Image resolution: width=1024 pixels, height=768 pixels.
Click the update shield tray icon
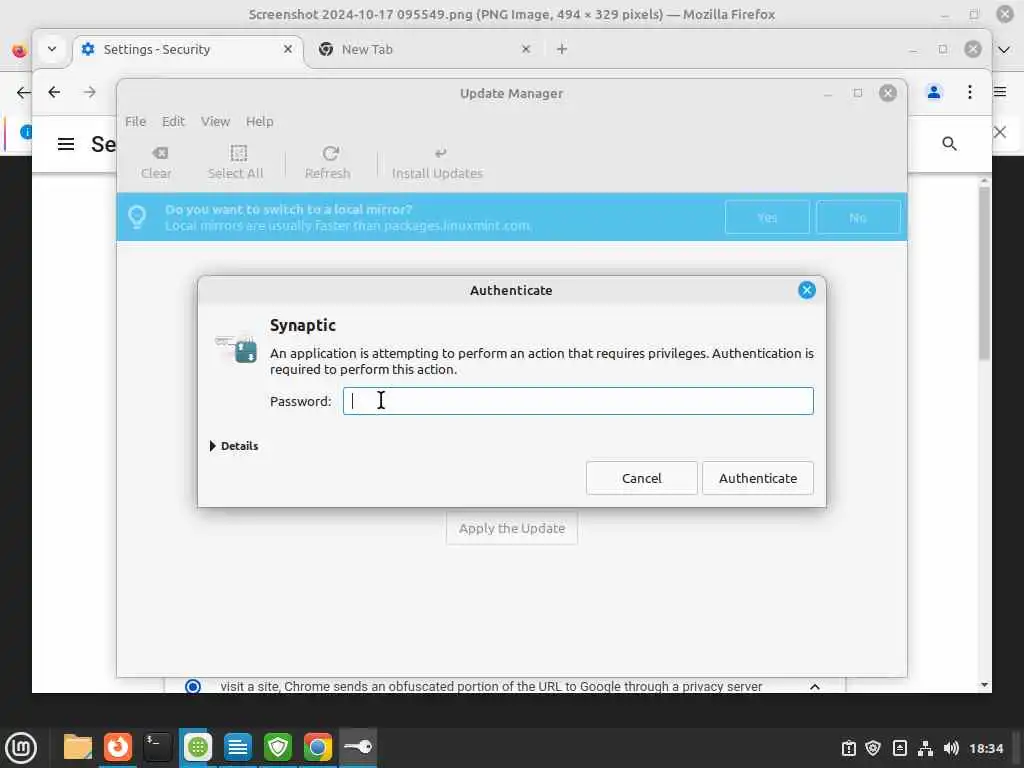click(873, 748)
